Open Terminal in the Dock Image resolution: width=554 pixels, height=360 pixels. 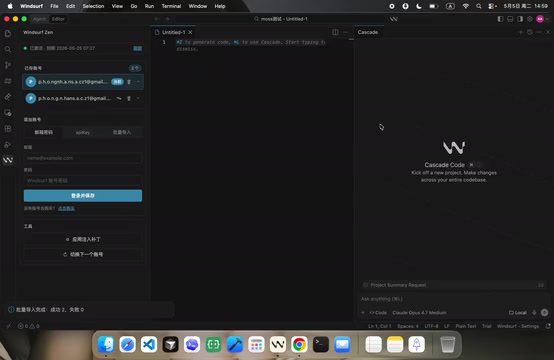(321, 344)
